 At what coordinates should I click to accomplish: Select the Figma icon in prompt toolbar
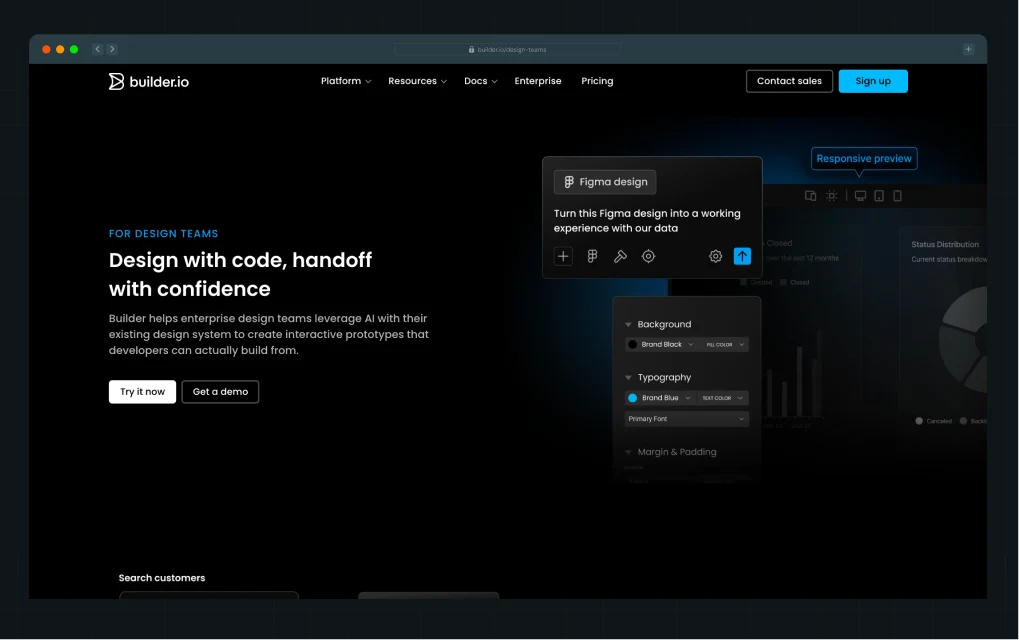coord(592,256)
